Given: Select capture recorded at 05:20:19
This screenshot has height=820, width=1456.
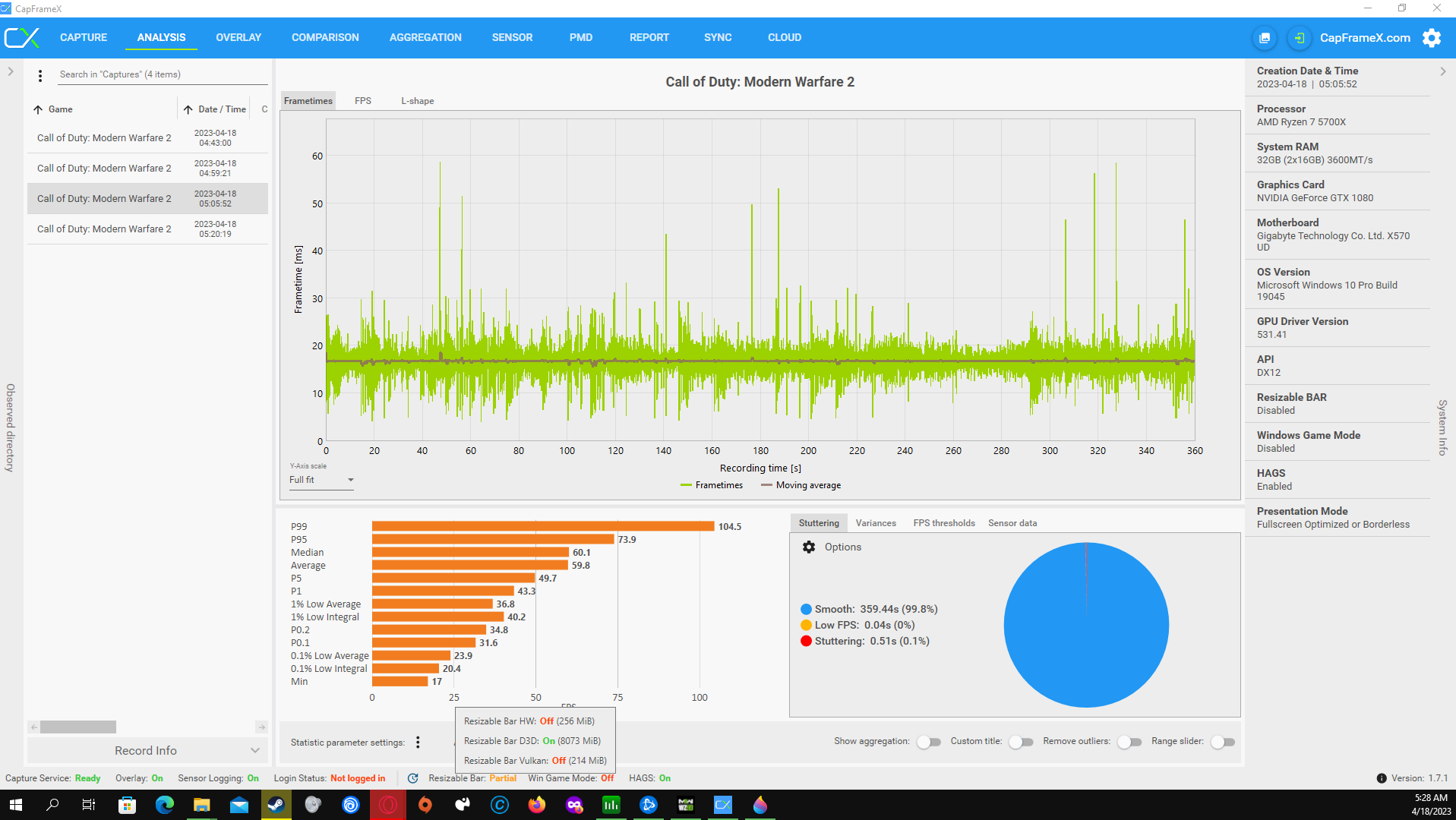Looking at the screenshot, I should point(147,229).
